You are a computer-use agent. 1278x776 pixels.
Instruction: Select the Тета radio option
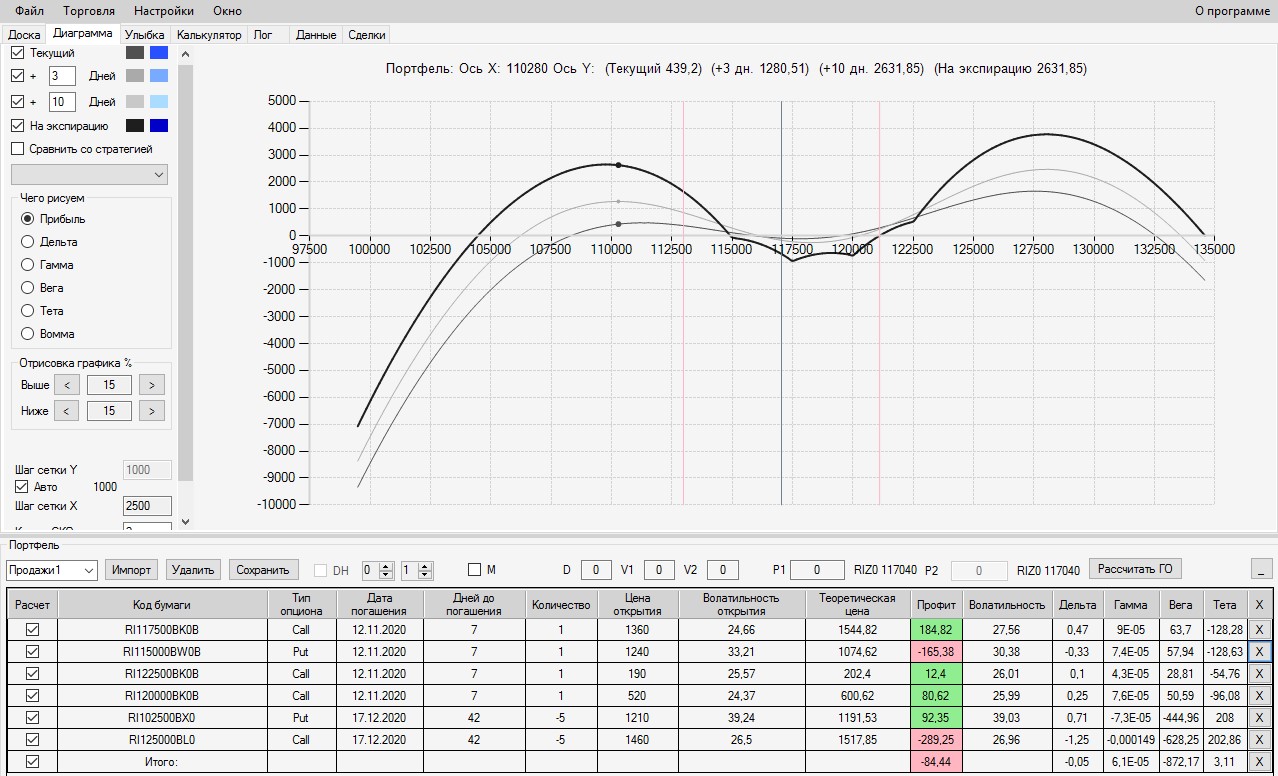(x=27, y=311)
